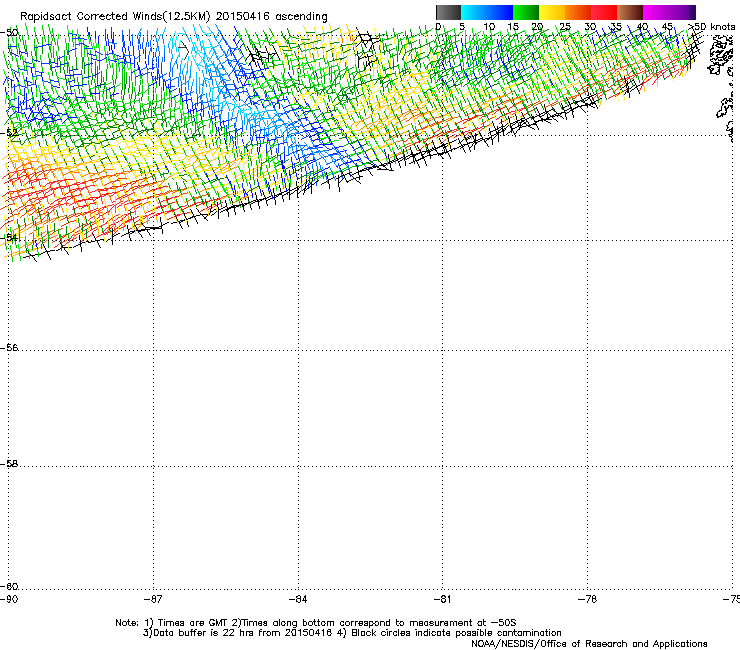Click the -84 longitude axis label
Screen dimensions: 740x650
[x=298, y=599]
